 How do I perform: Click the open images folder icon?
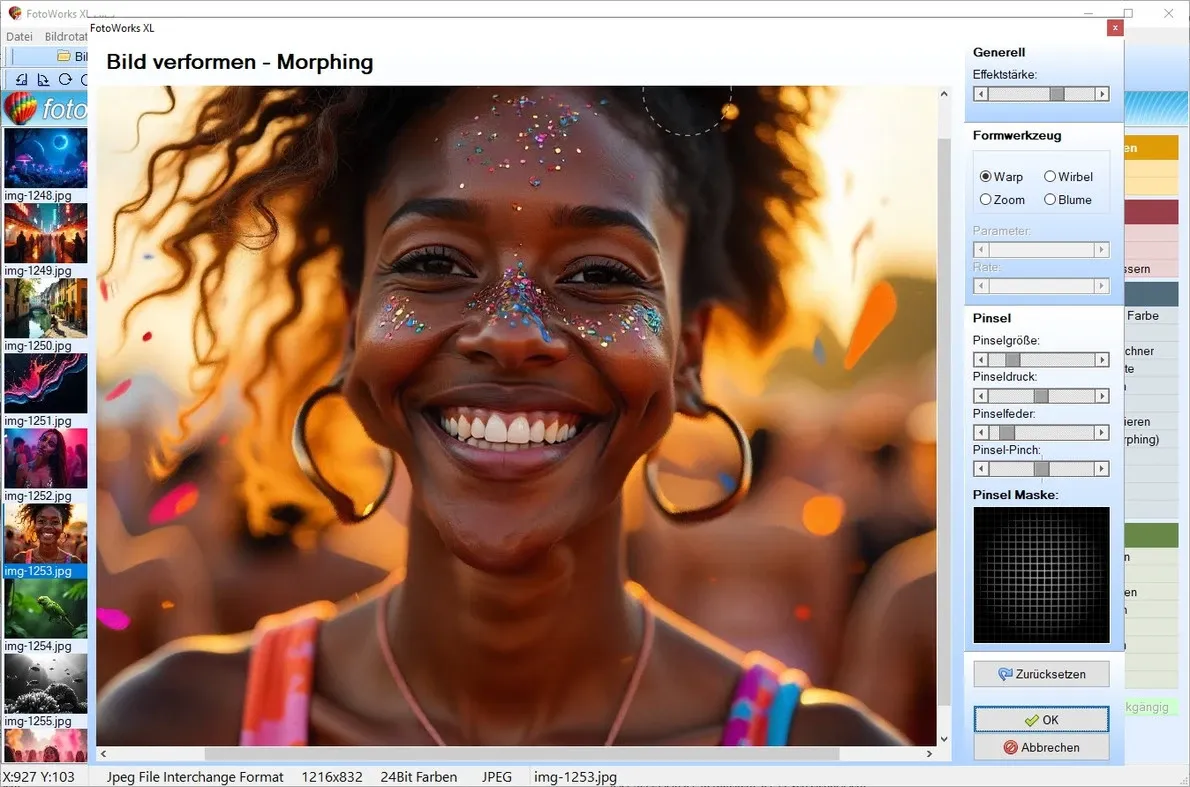62,56
